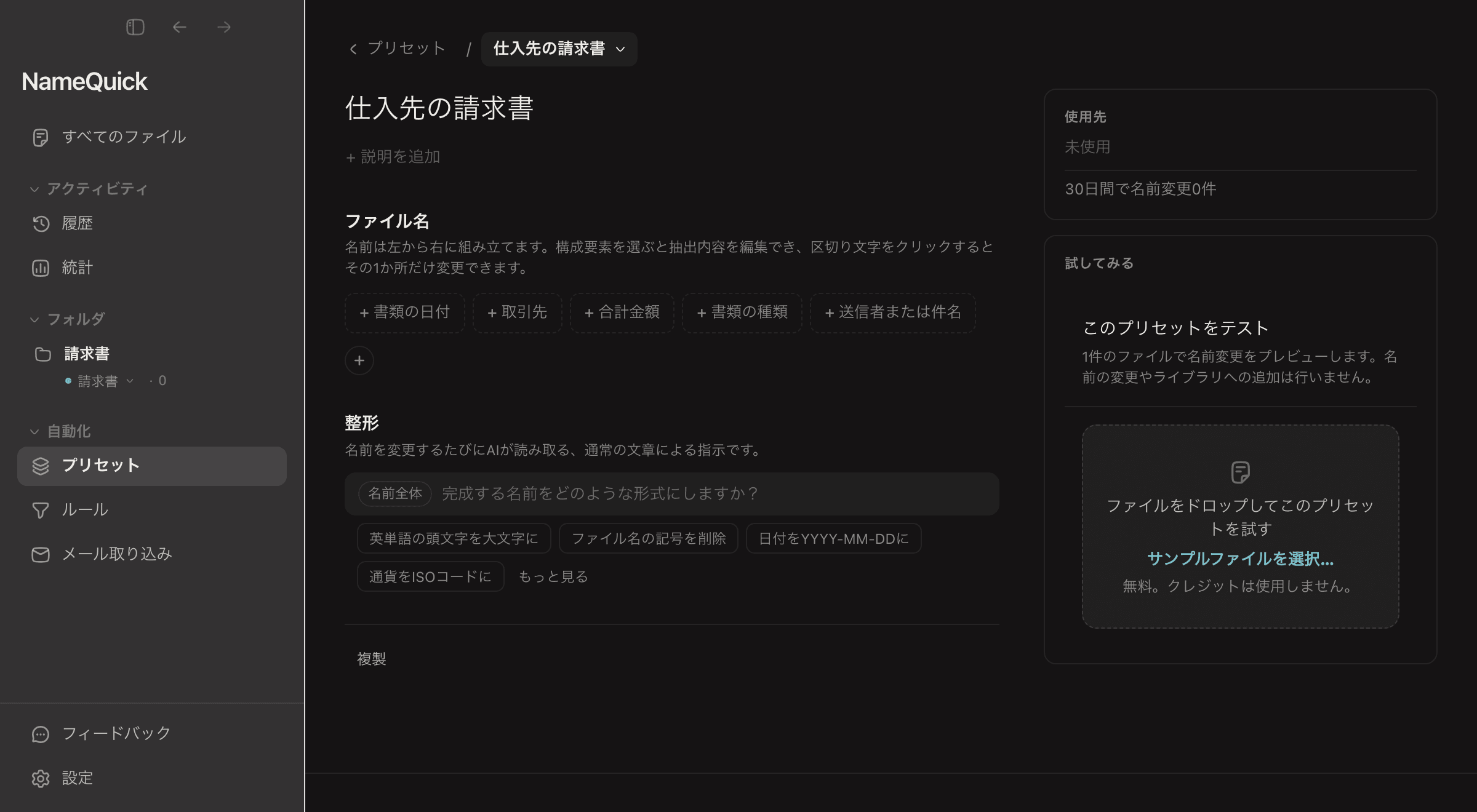Toggle the sidebar panel icon
Screen dimensions: 1477x812
(135, 27)
